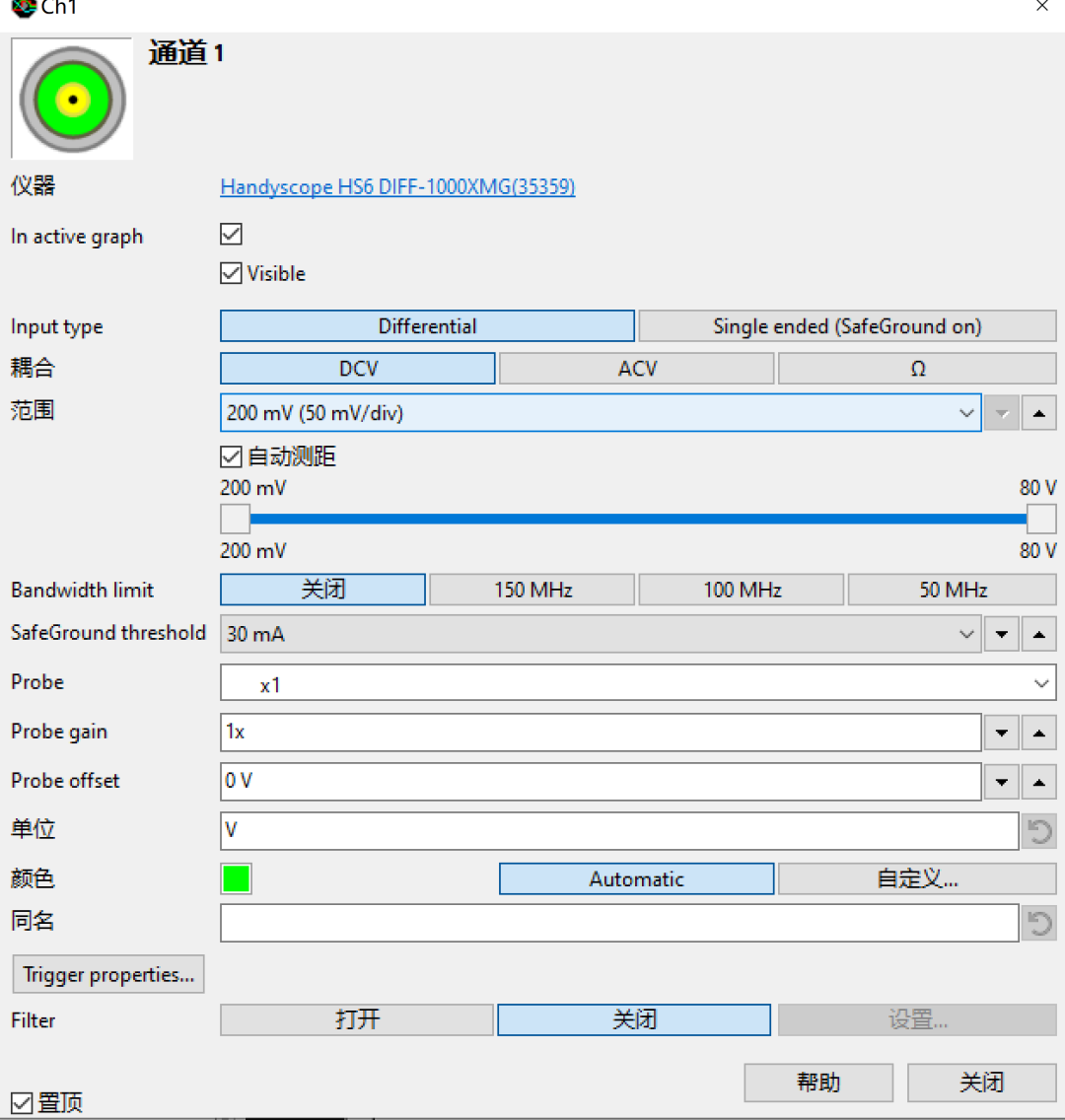Select Single ended (SafeGround on) input
Image resolution: width=1065 pixels, height=1120 pixels.
[x=847, y=326]
